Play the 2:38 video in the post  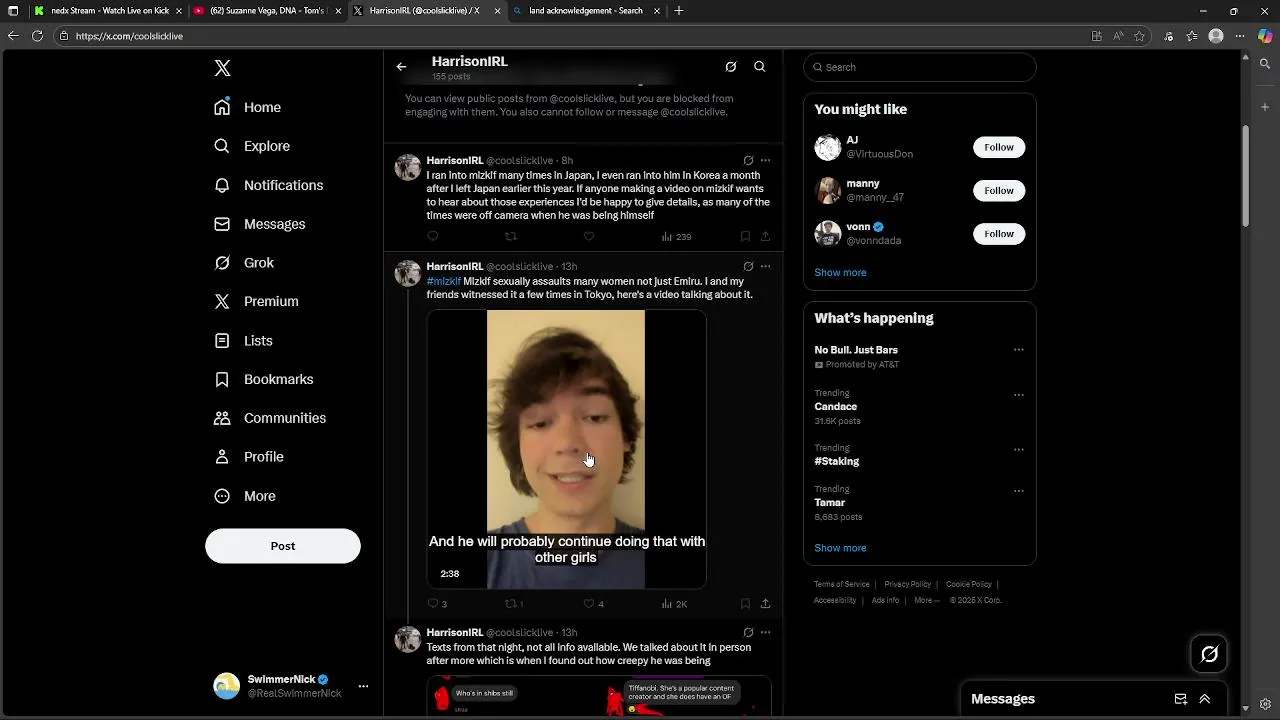[566, 449]
